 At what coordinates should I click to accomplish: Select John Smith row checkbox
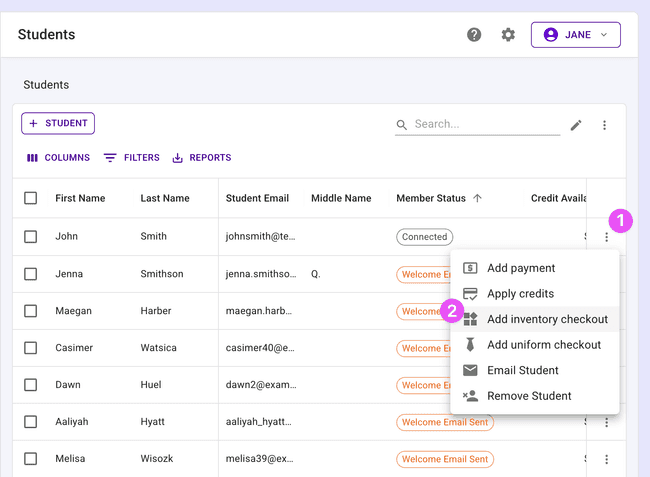point(30,237)
